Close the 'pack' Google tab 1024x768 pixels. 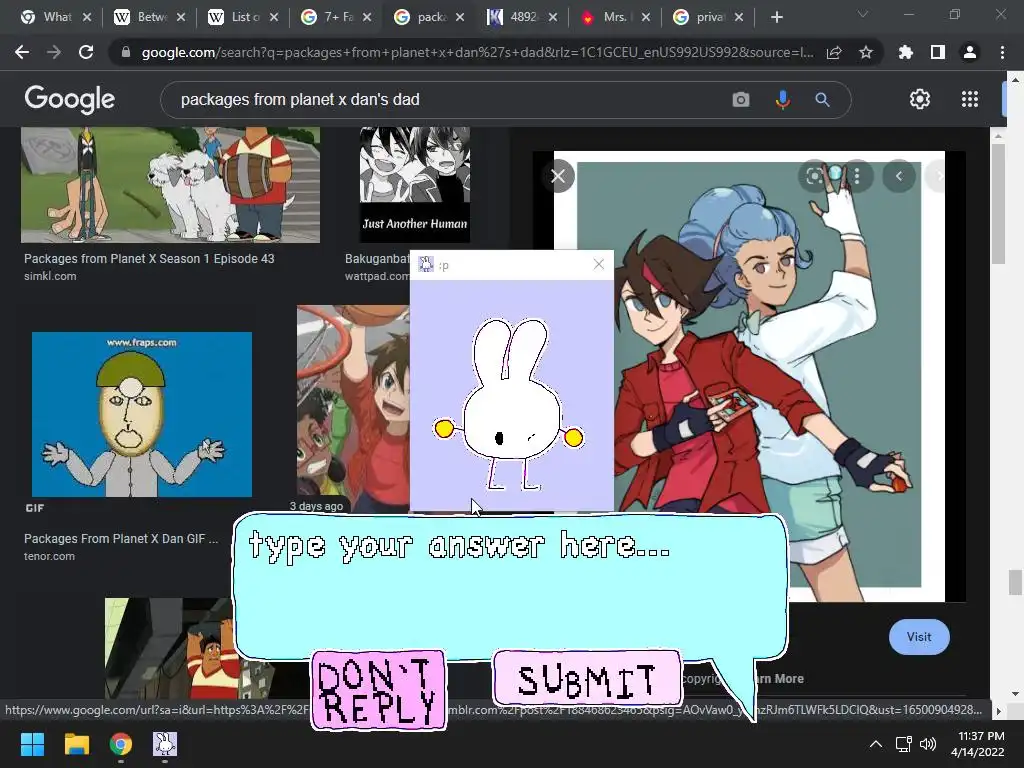[460, 17]
